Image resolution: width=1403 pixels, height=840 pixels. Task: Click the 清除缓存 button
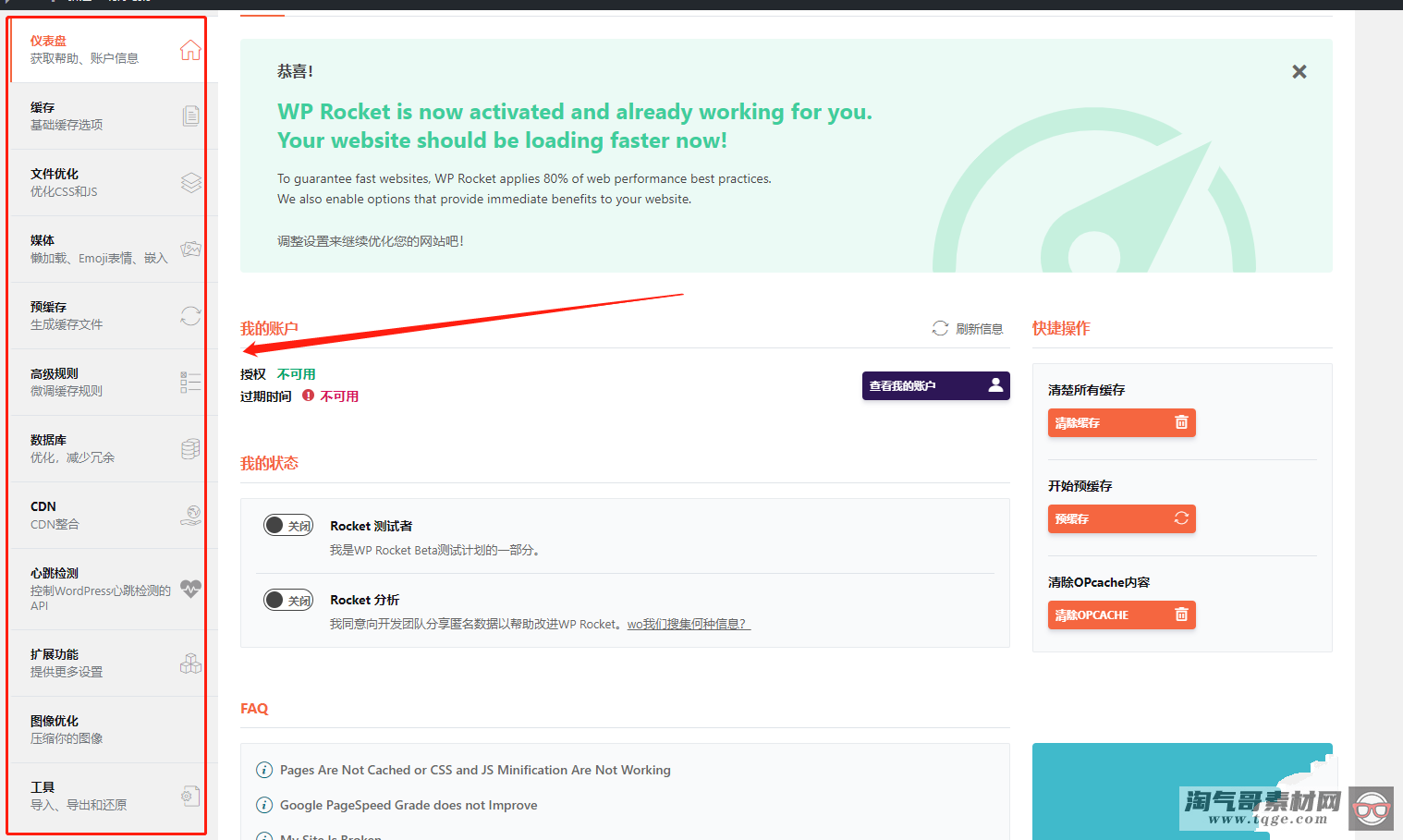(x=1121, y=422)
